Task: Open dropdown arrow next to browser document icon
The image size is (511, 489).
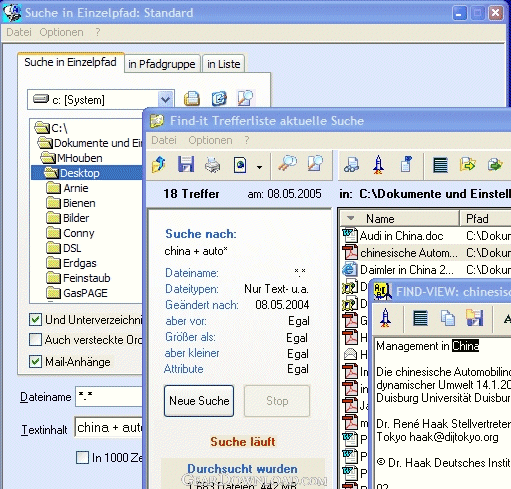Action: click(x=259, y=167)
